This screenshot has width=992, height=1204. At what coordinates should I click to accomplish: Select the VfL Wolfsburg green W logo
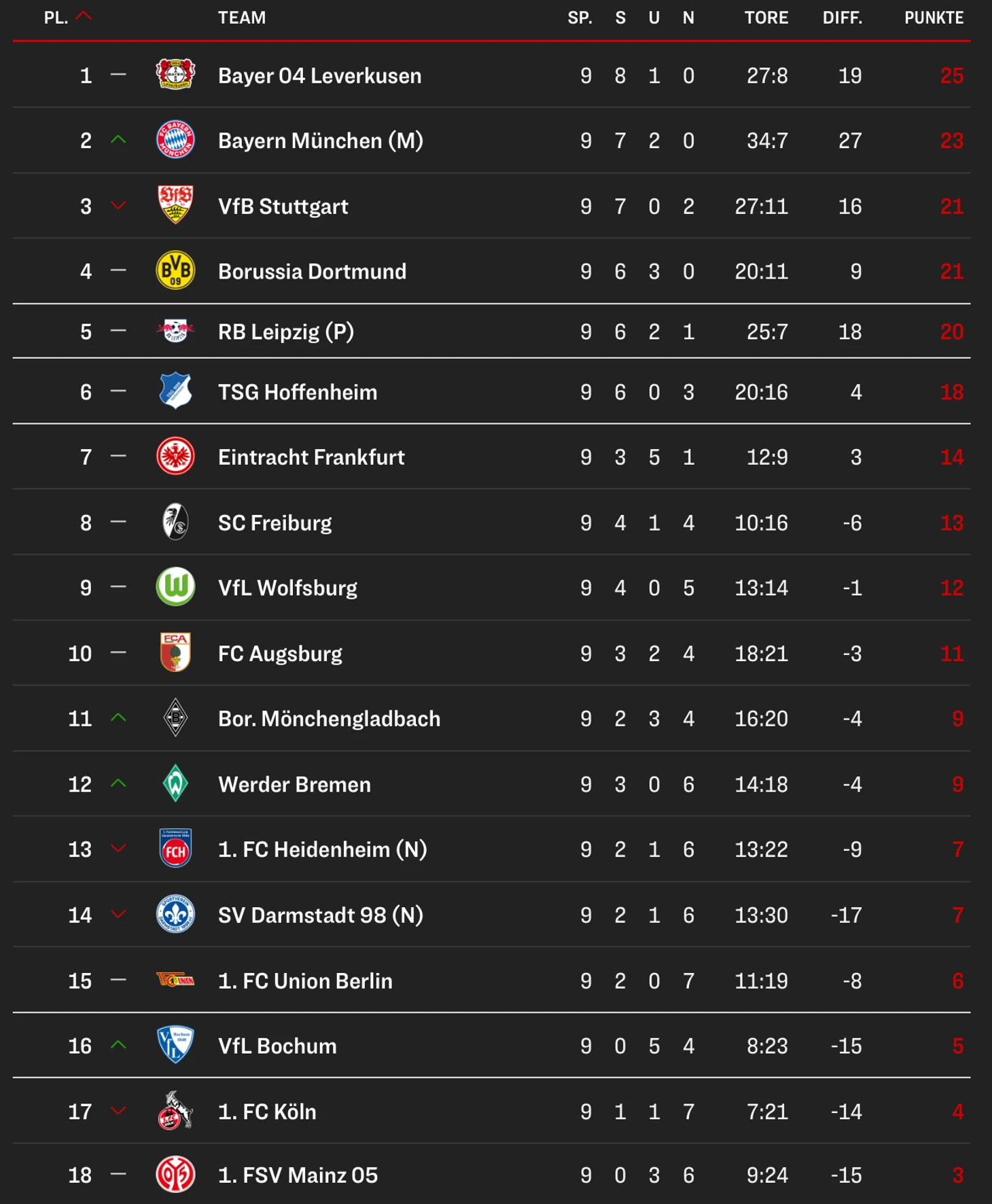pyautogui.click(x=175, y=586)
